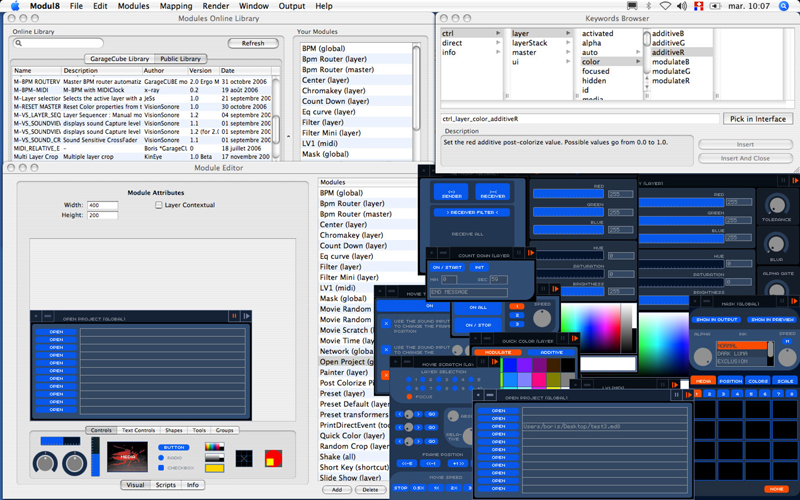Open the Modules menu

(x=134, y=6)
